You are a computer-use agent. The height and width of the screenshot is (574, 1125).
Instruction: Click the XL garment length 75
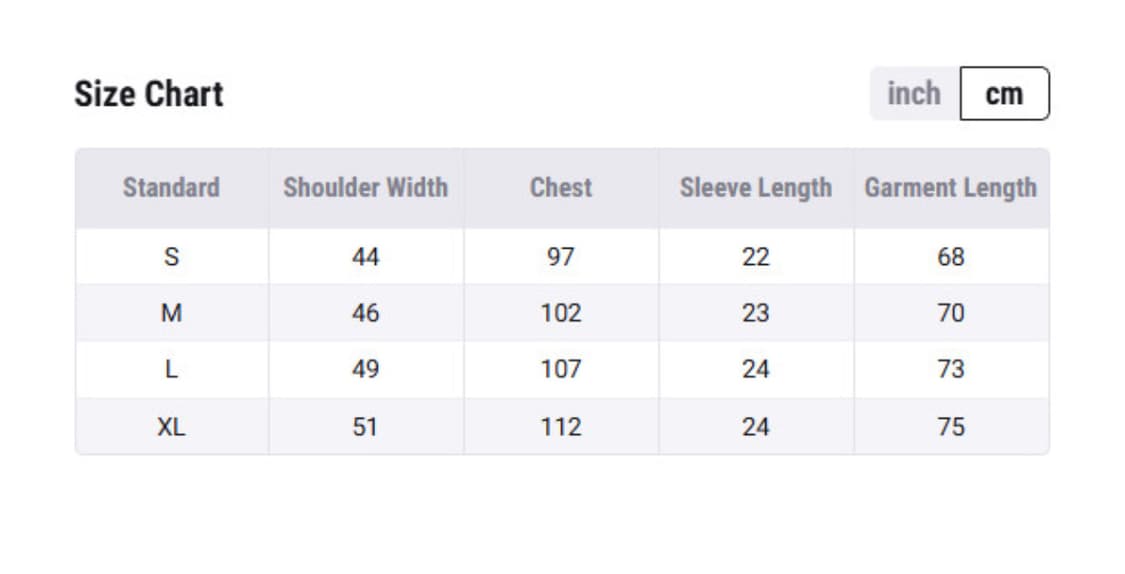coord(950,427)
